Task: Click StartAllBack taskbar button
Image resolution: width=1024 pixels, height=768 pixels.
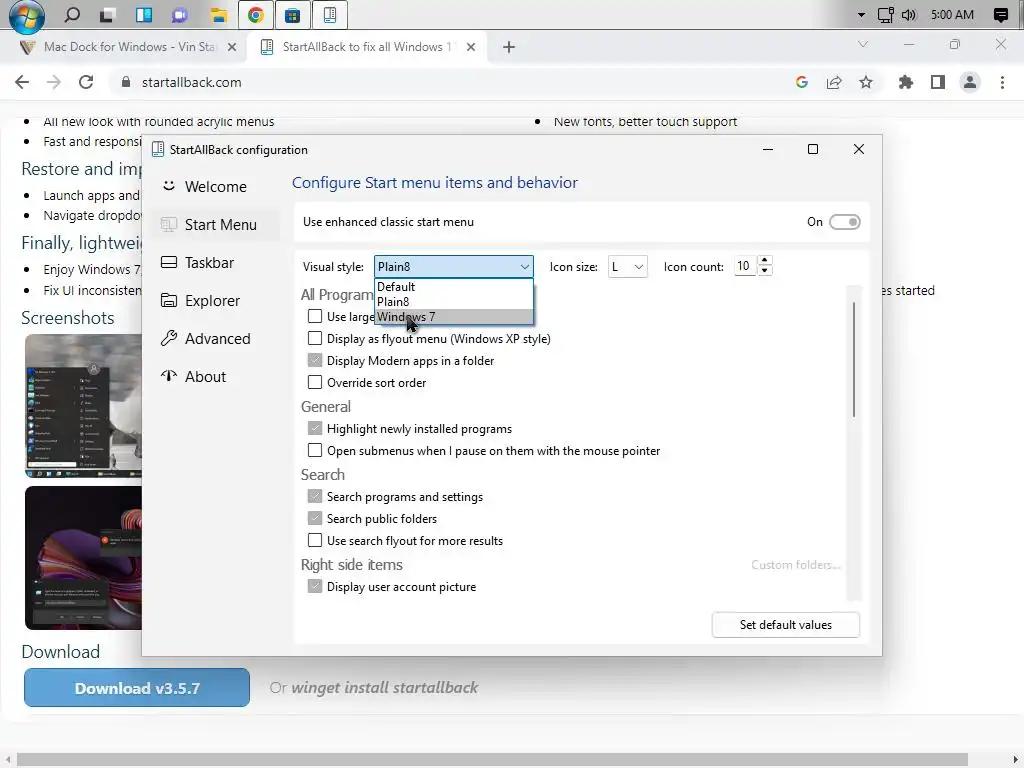Action: (x=330, y=14)
